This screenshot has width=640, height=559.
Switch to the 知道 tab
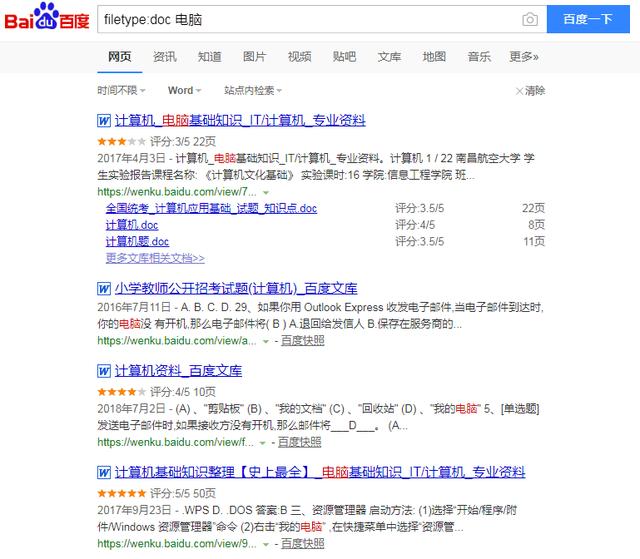click(x=209, y=57)
